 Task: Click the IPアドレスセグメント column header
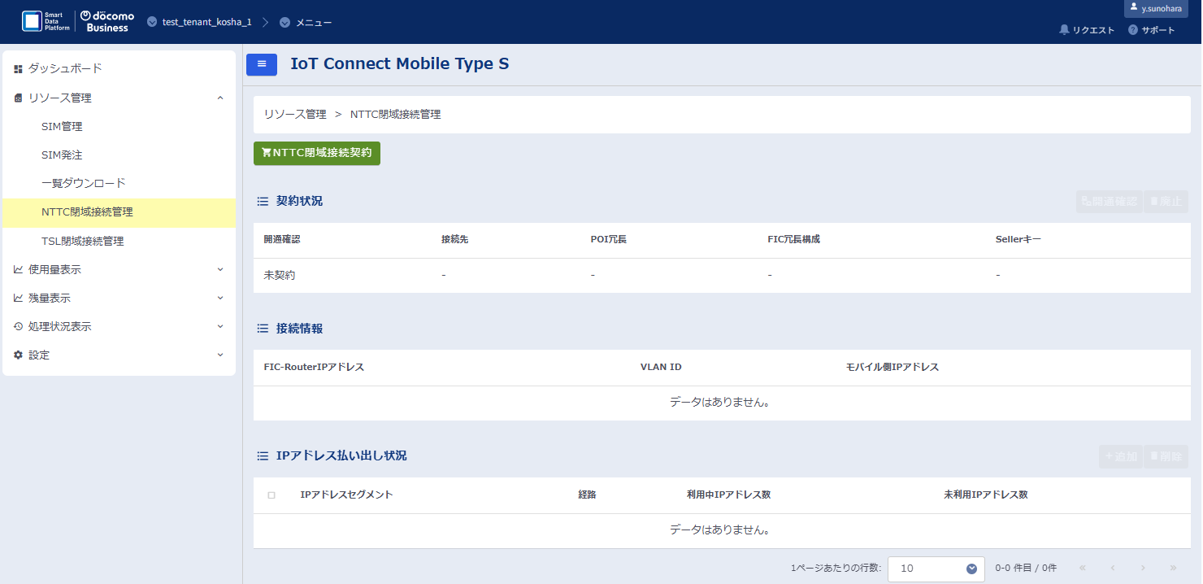347,495
